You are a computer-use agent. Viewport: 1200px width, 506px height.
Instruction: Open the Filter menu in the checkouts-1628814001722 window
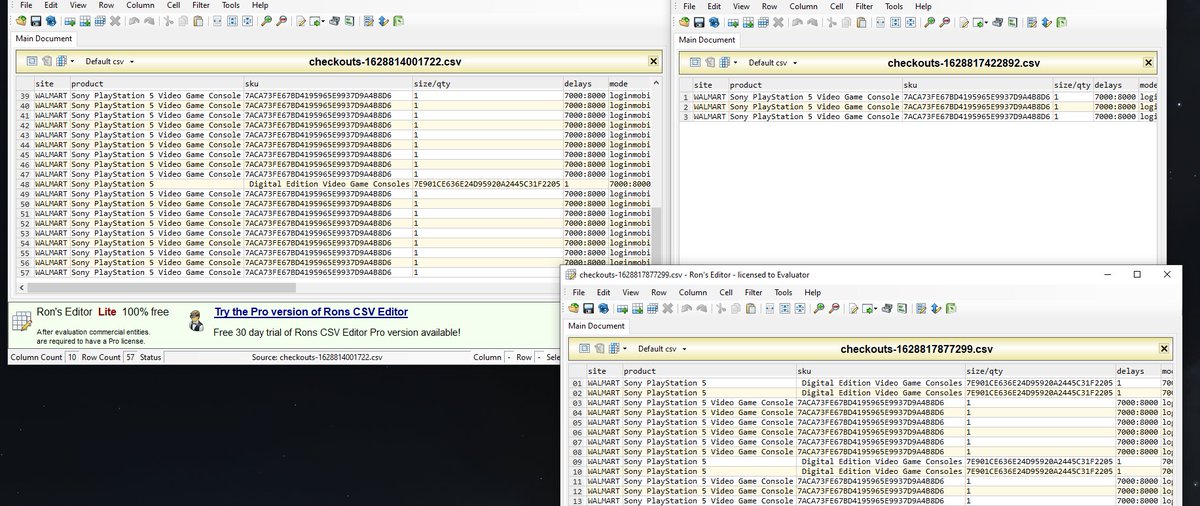click(201, 5)
